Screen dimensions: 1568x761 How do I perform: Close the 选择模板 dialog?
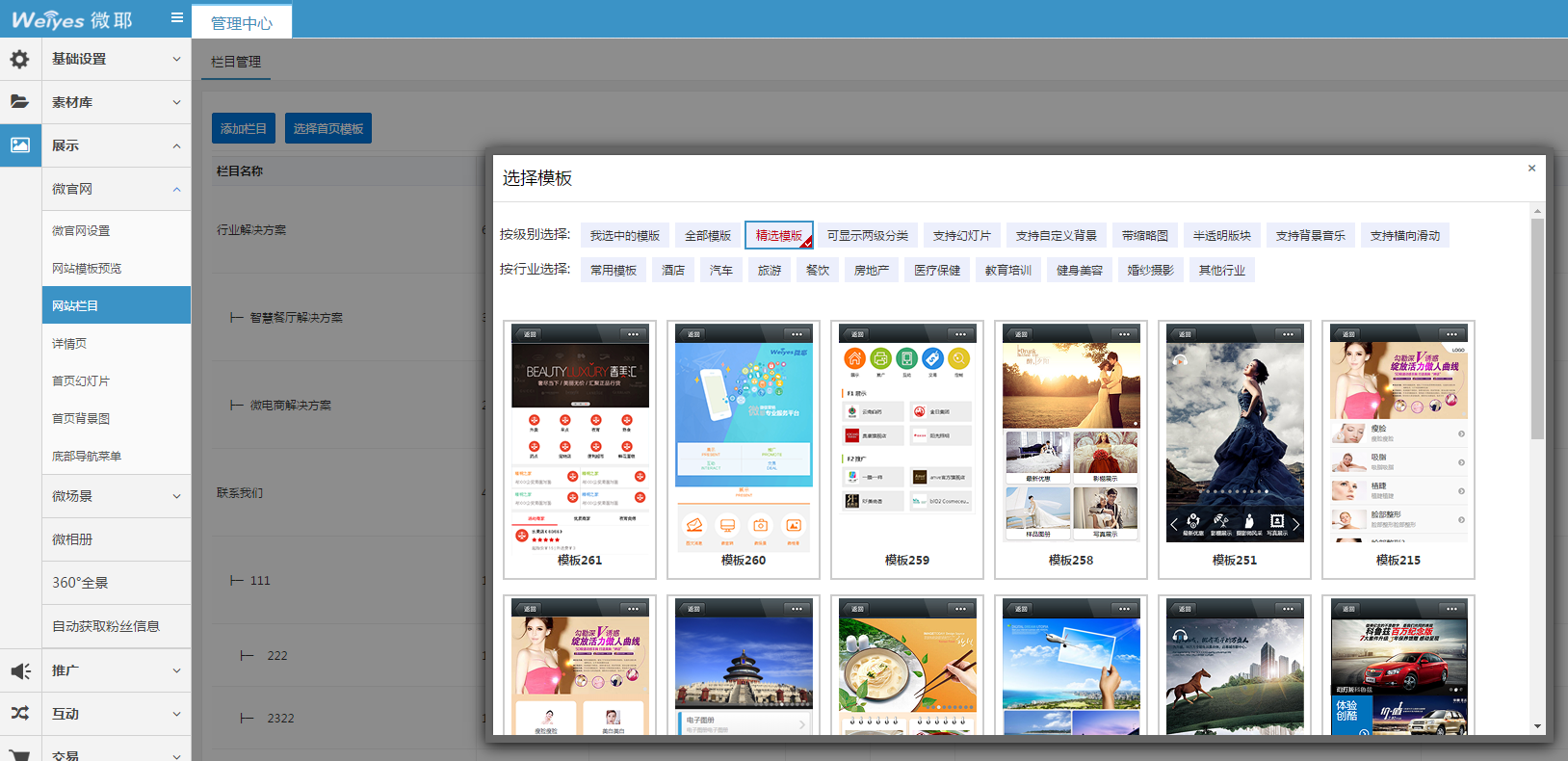pyautogui.click(x=1531, y=169)
